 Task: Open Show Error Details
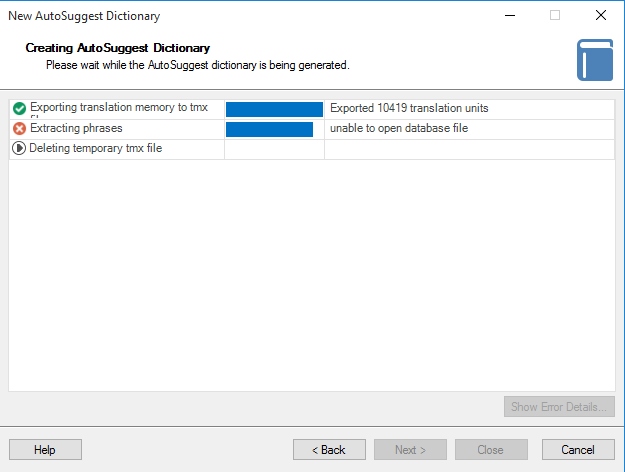coord(559,407)
